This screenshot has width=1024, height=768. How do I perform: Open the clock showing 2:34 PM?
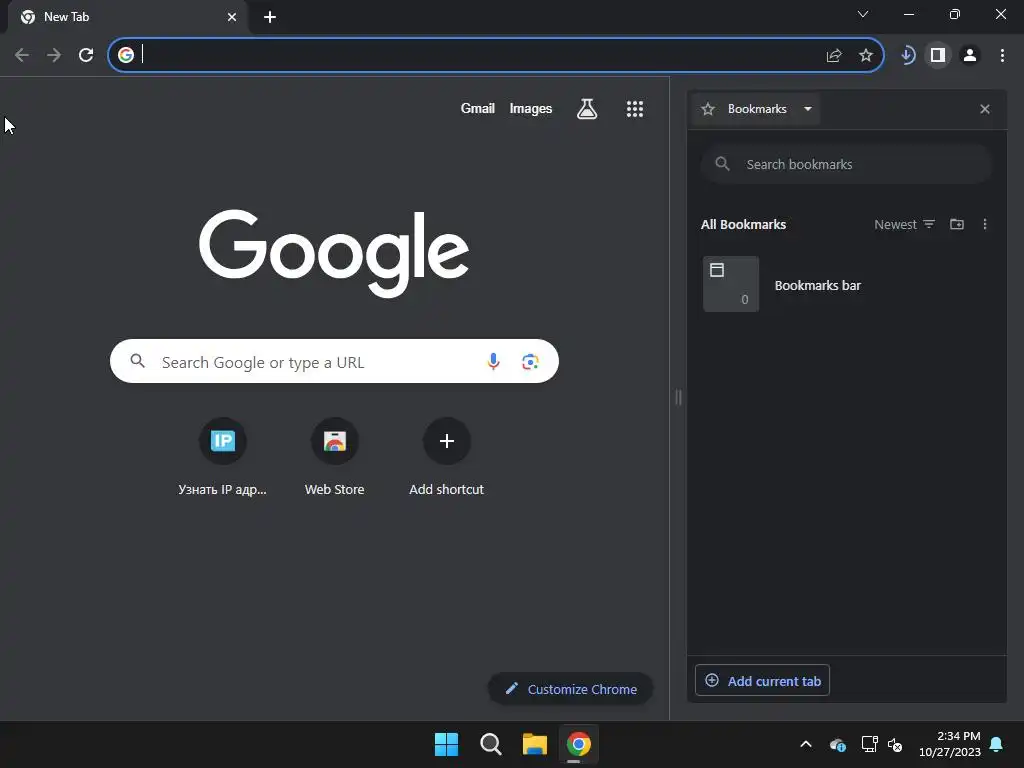(950, 744)
